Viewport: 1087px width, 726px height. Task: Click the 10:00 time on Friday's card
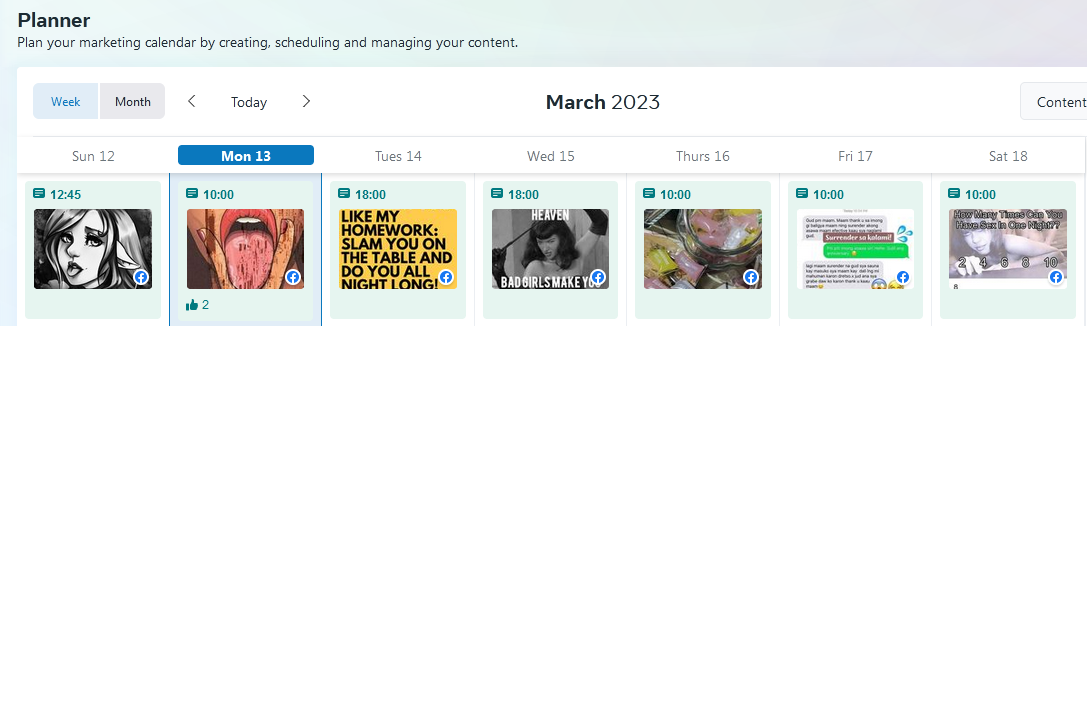828,195
